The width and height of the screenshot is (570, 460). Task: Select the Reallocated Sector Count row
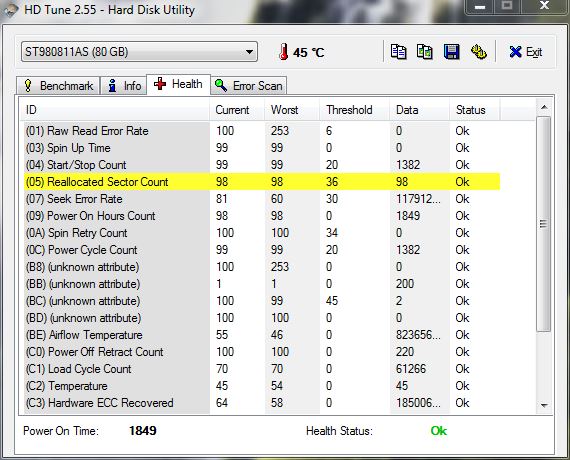click(262, 182)
